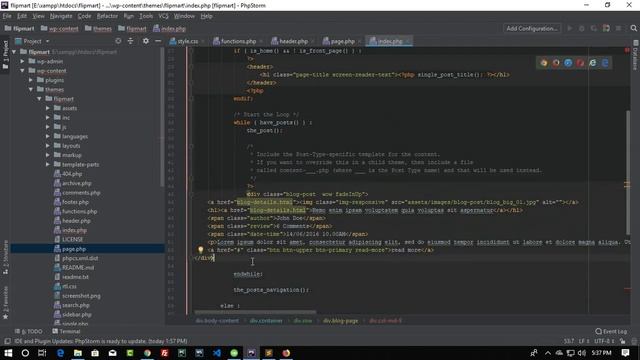The image size is (640, 360).
Task: Select 404.php in project tree
Action: point(68,174)
